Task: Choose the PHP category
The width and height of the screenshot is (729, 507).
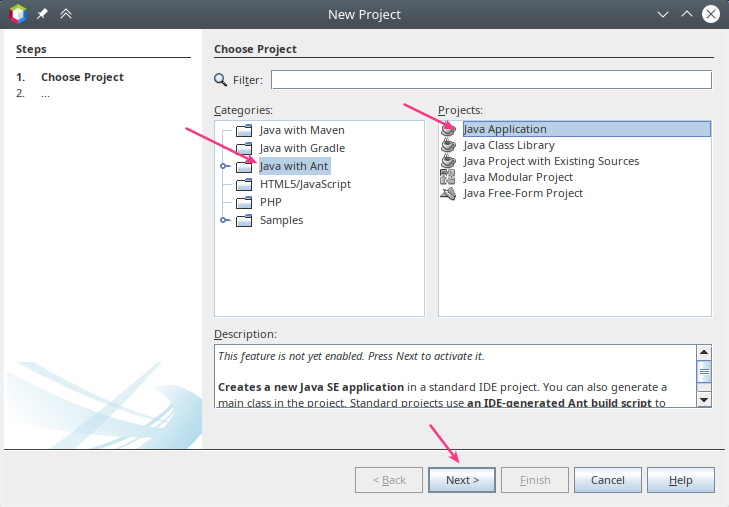Action: (270, 202)
